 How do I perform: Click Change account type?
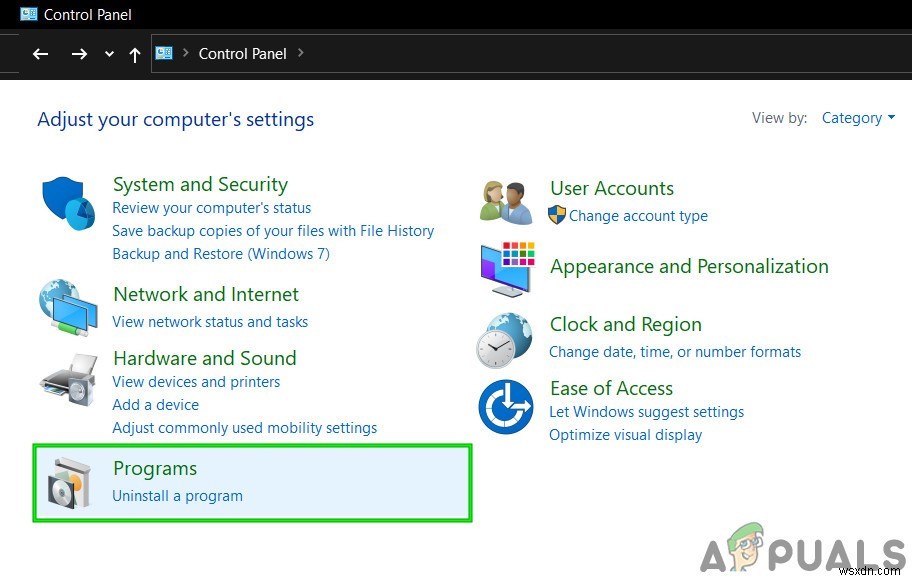[x=638, y=215]
